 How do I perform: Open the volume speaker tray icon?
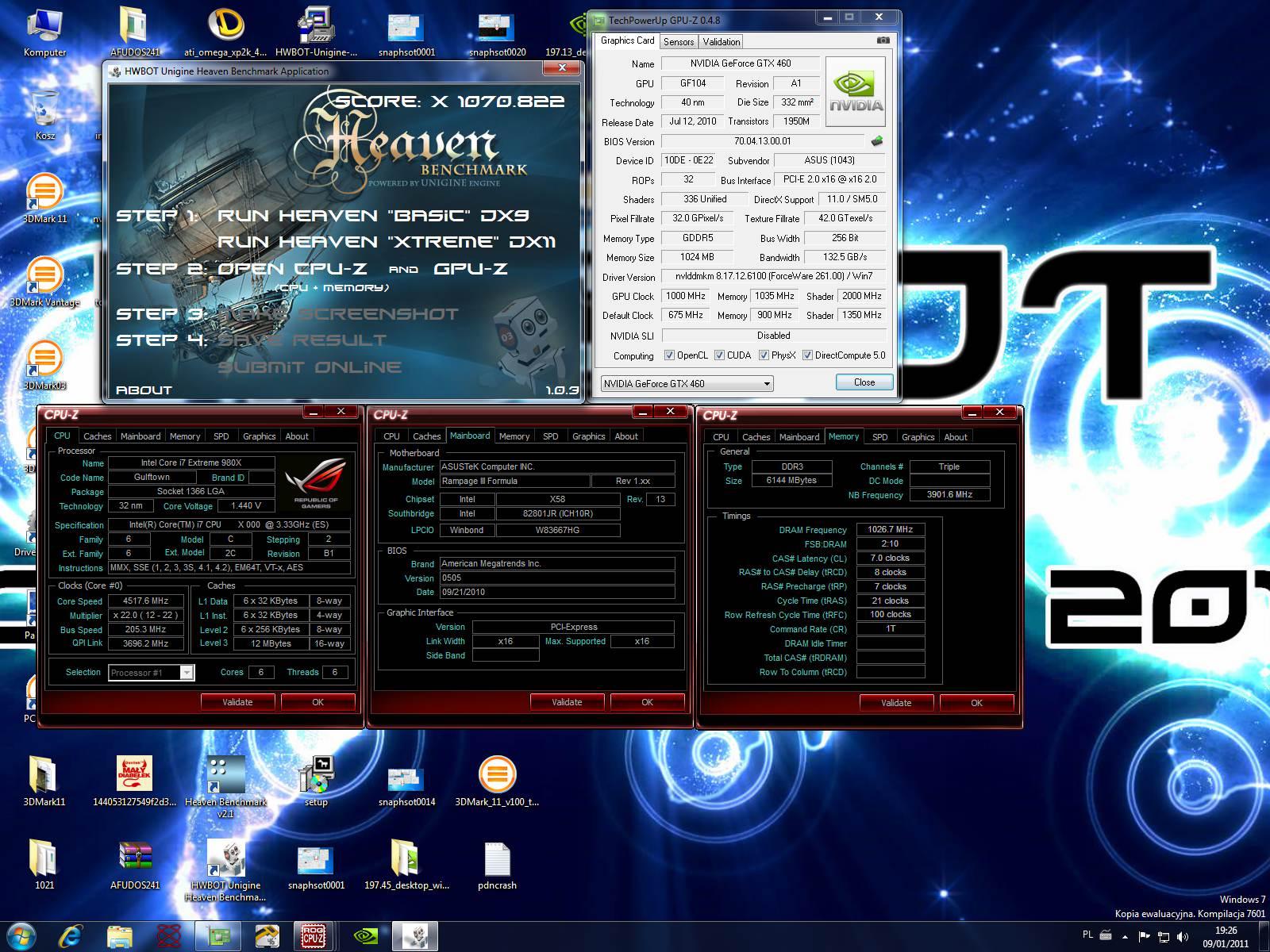click(1183, 937)
